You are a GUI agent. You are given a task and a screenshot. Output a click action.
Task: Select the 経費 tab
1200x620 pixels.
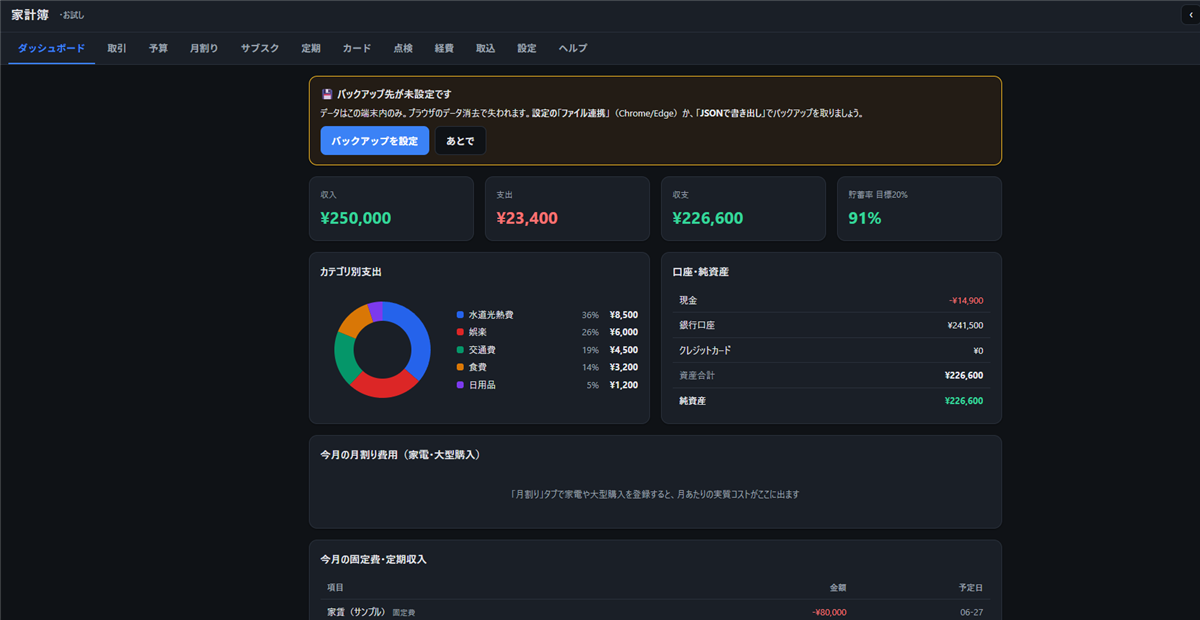(x=444, y=48)
